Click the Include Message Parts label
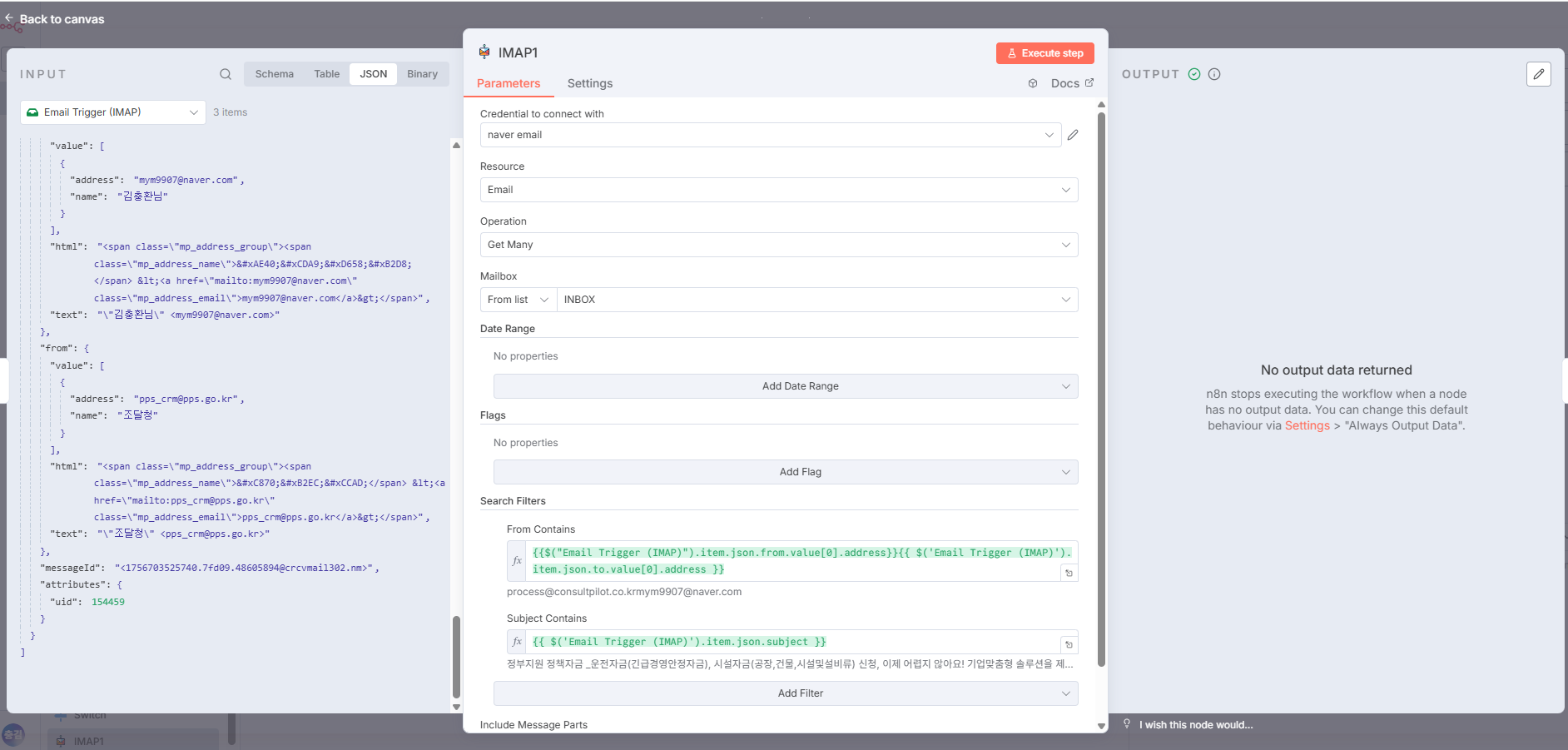 [533, 725]
